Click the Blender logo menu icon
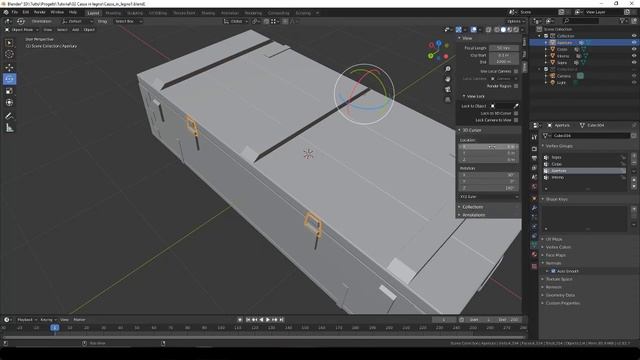 tap(6, 12)
